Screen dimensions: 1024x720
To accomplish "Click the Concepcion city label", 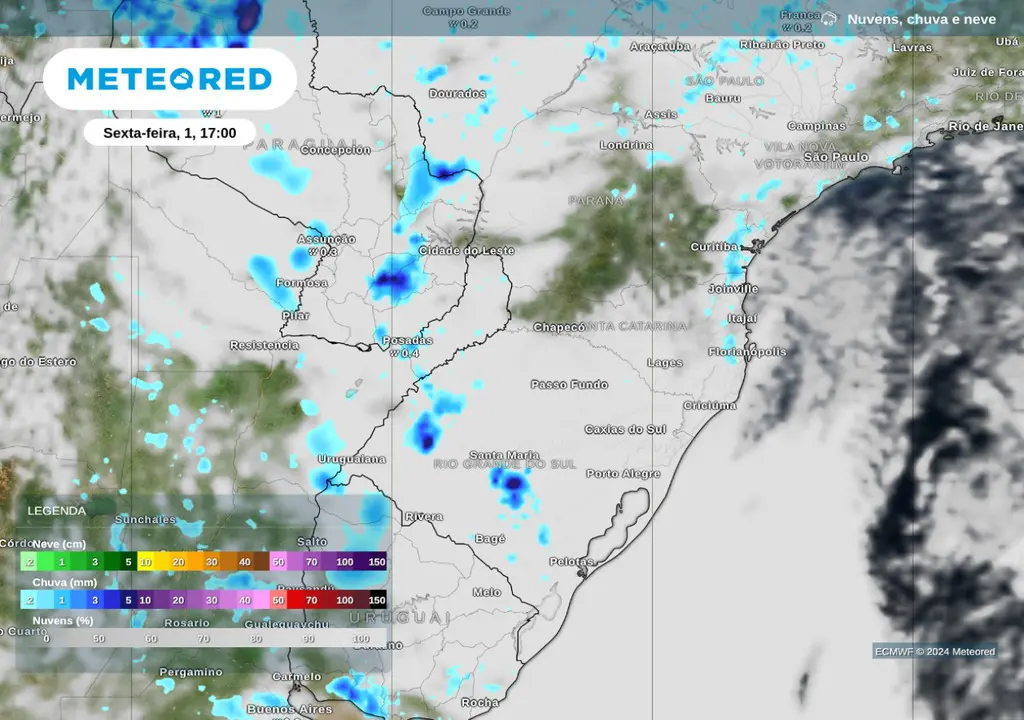I will pos(336,150).
